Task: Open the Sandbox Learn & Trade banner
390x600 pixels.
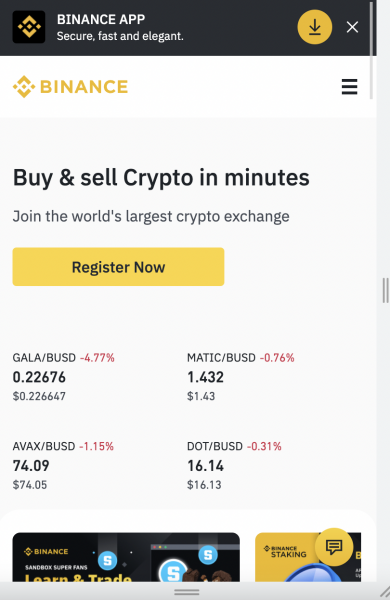Action: [x=126, y=557]
